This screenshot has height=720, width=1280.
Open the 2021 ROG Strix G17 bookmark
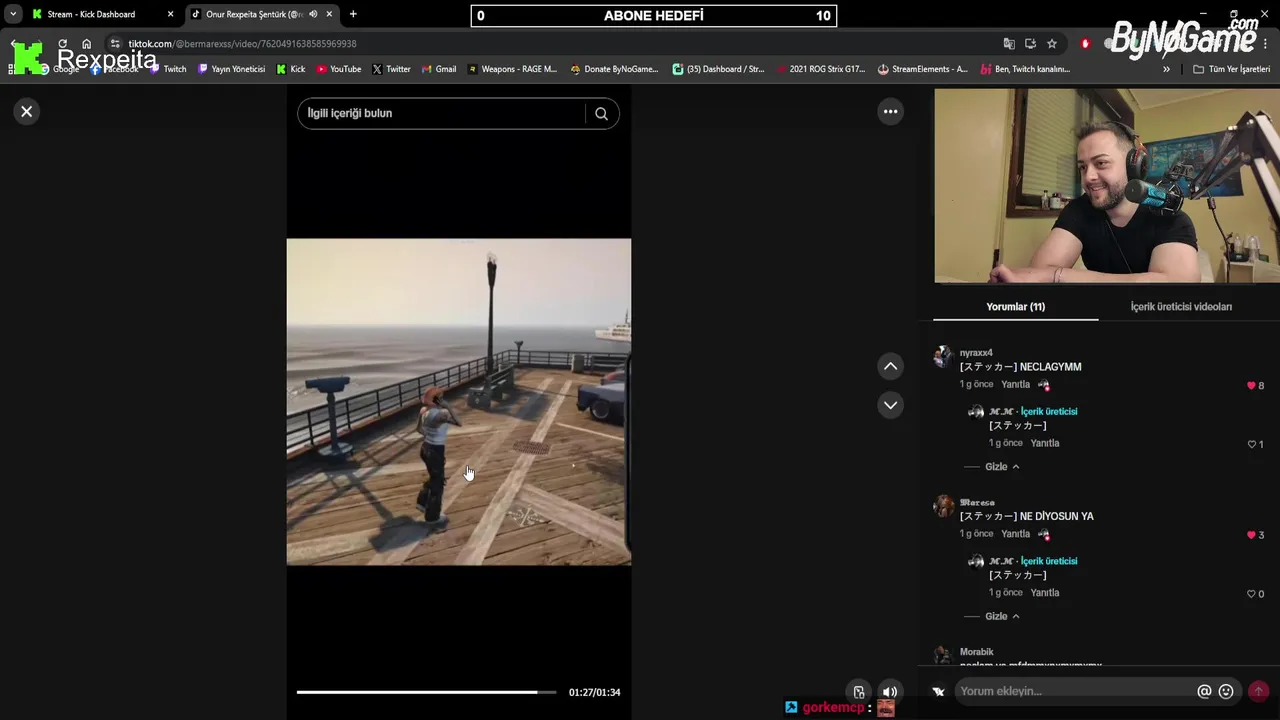[x=819, y=69]
